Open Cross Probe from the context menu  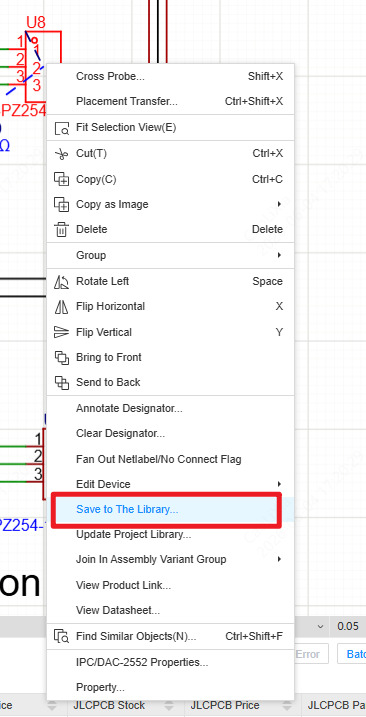coord(170,76)
